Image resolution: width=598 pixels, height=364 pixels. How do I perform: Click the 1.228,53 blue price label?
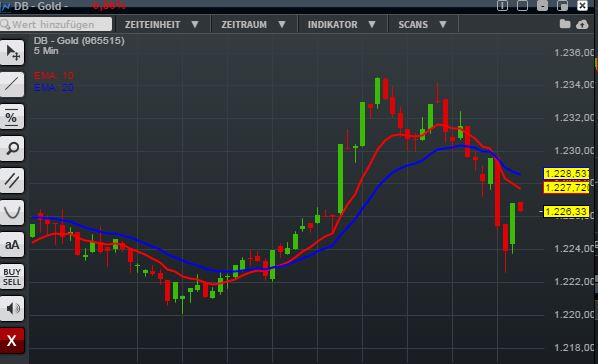click(x=566, y=174)
